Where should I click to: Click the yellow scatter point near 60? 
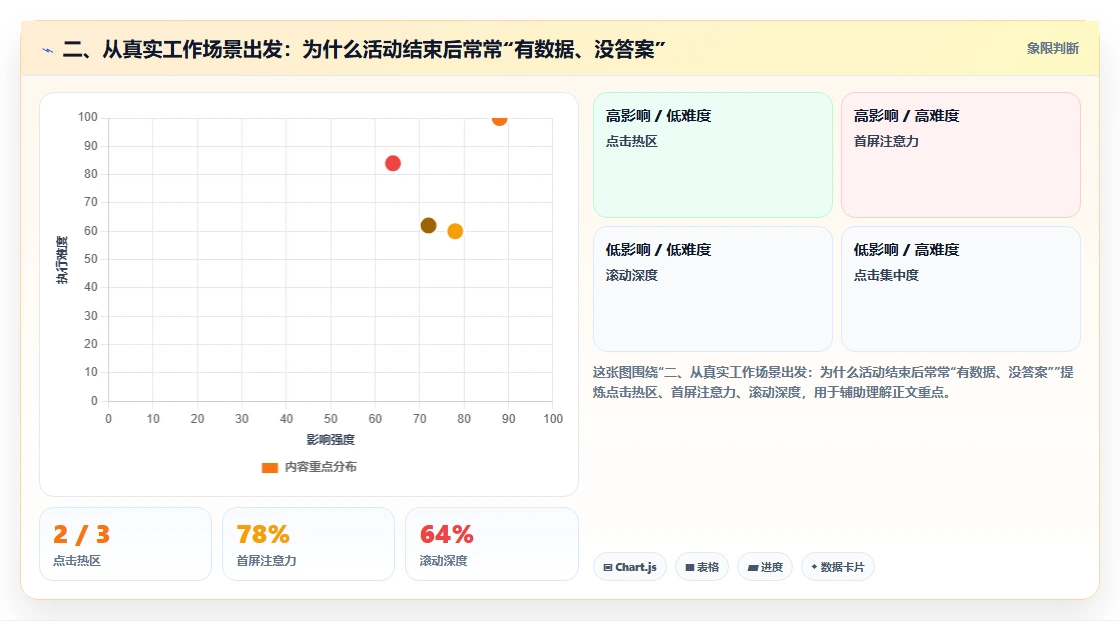click(455, 232)
